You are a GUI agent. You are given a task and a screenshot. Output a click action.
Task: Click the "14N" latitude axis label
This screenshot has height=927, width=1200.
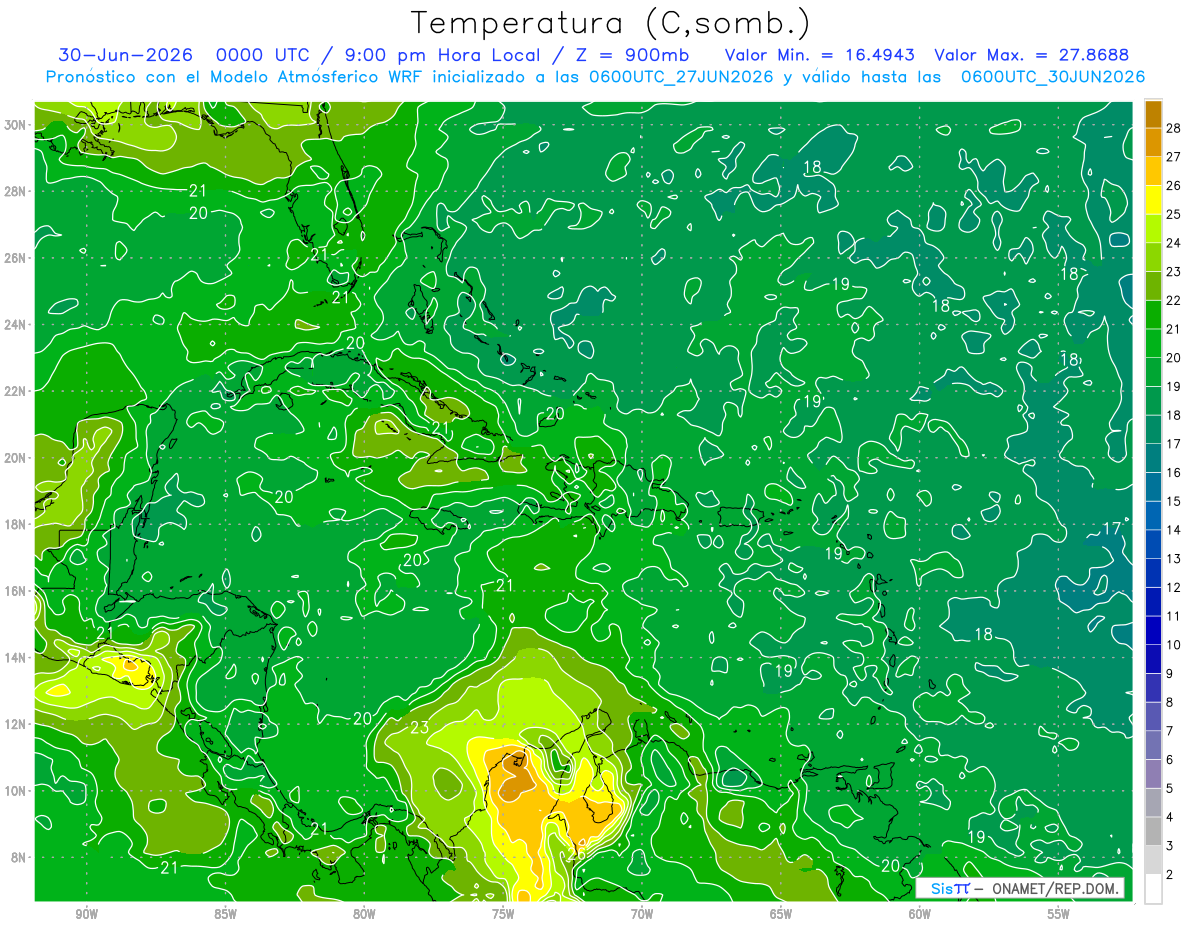[x=16, y=657]
